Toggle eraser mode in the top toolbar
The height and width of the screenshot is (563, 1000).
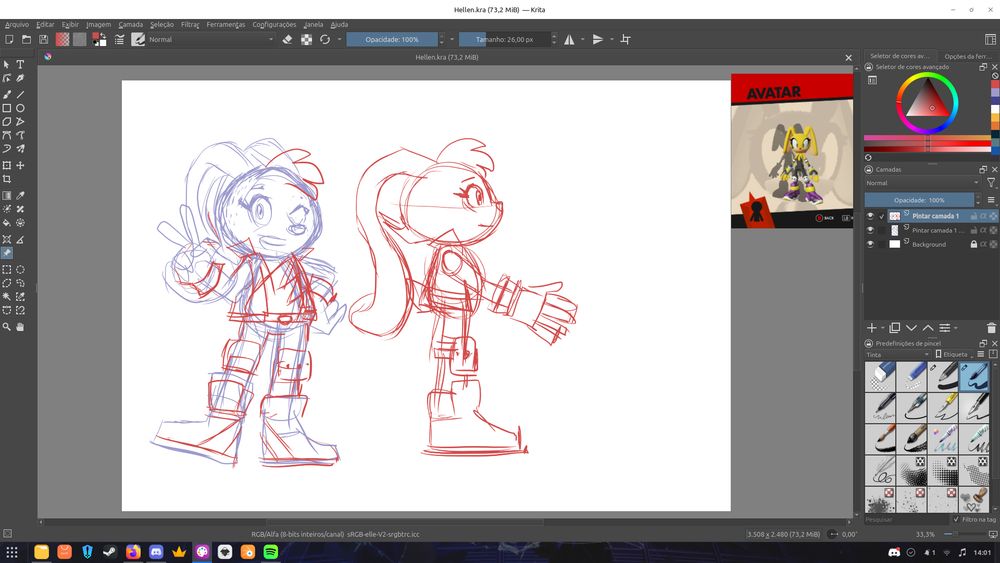(287, 39)
